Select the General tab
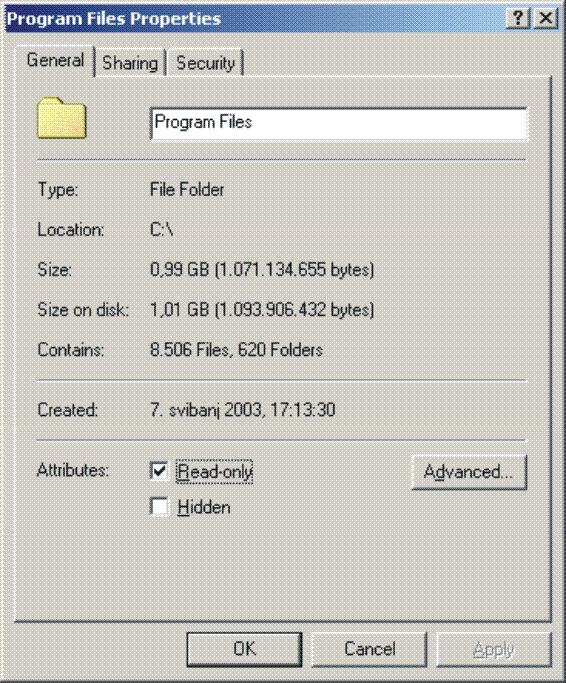Viewport: 566px width, 683px height. pos(55,61)
